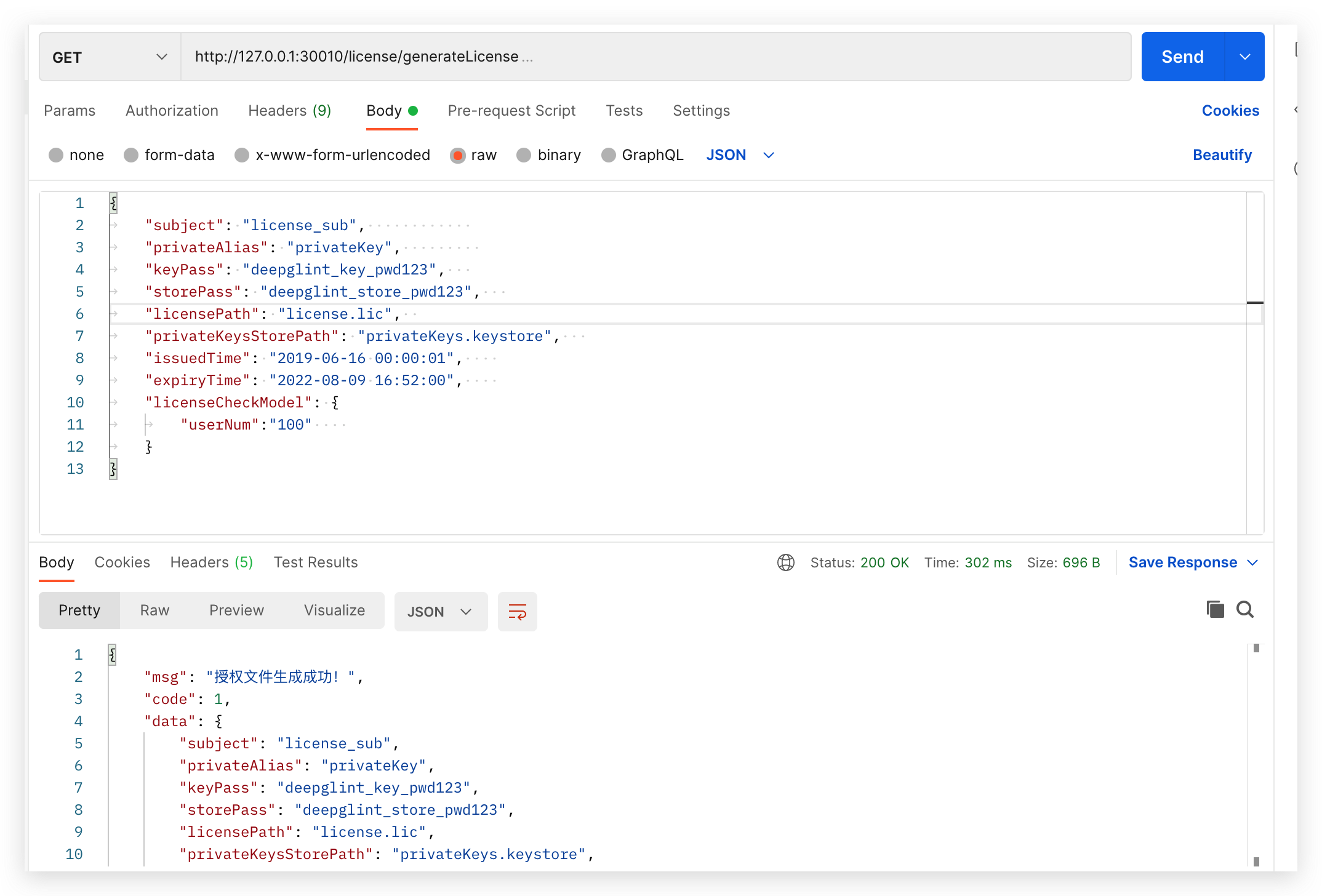
Task: Click the globe network info icon
Action: coord(786,562)
